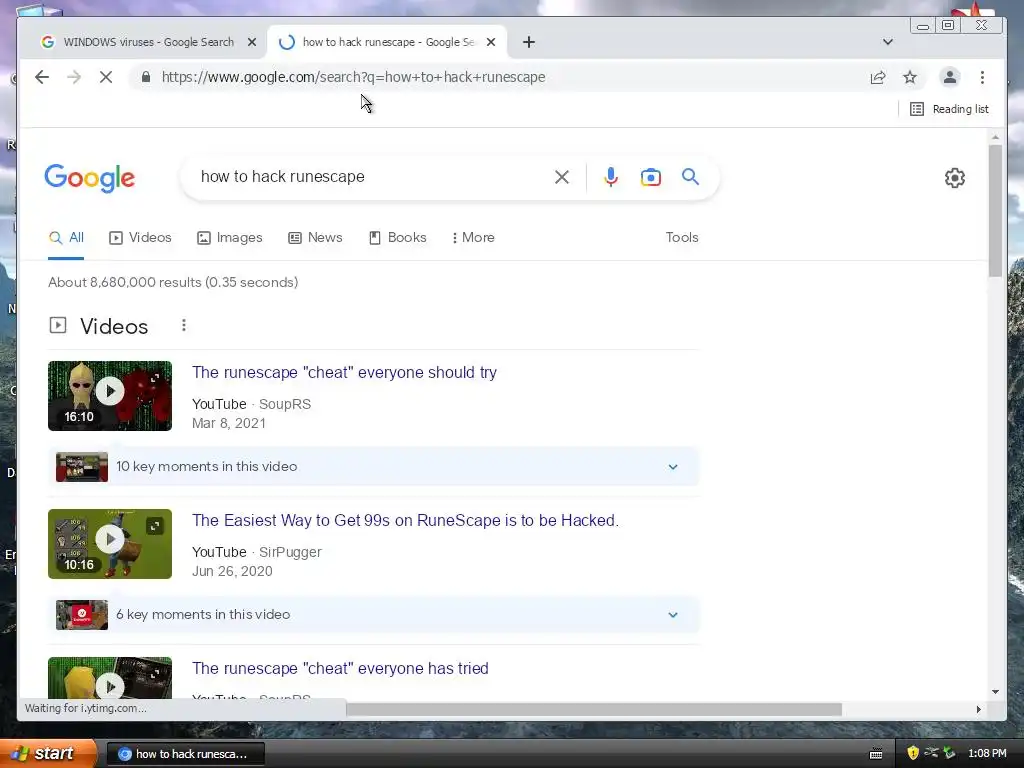Expand 6 key moments in this video
Viewport: 1024px width, 768px height.
[374, 615]
